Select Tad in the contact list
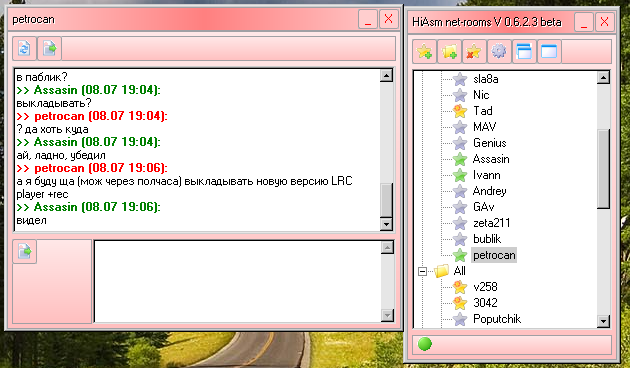 click(483, 111)
